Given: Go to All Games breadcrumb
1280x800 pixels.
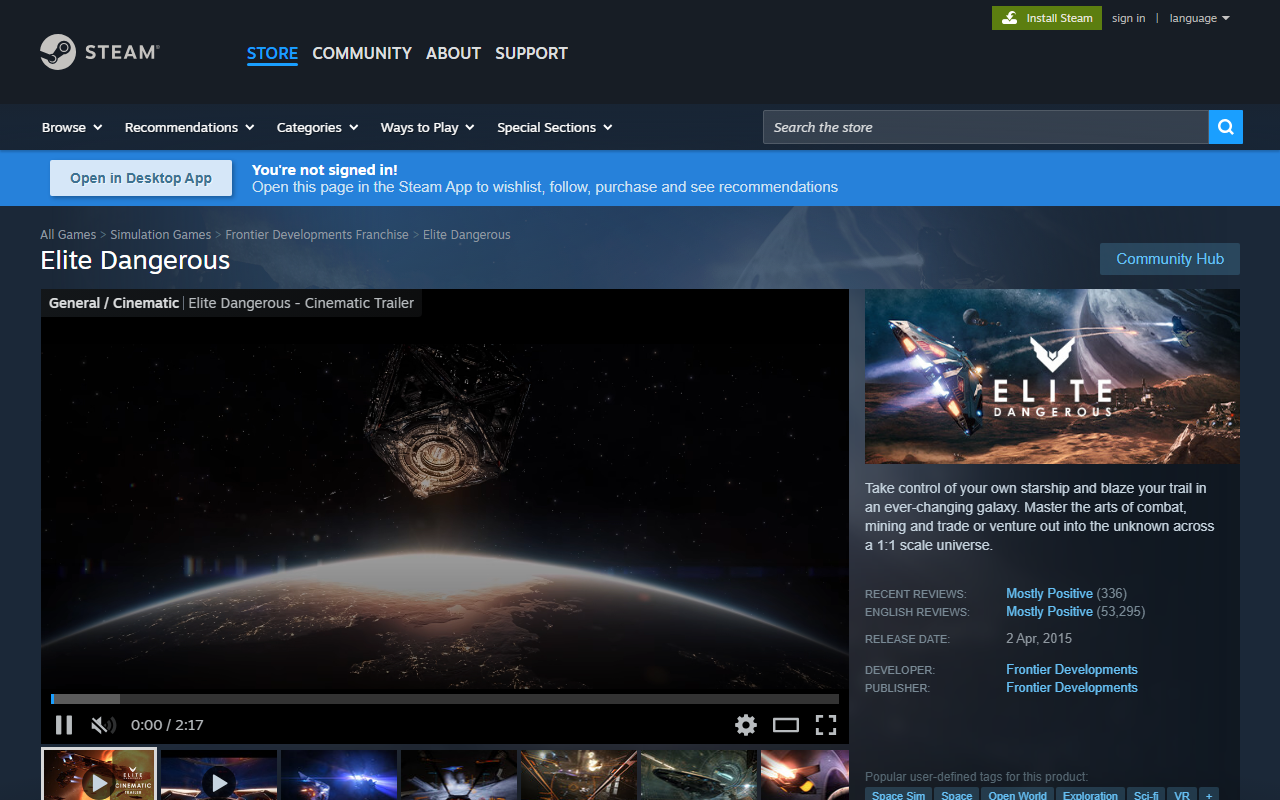Looking at the screenshot, I should click(x=68, y=234).
